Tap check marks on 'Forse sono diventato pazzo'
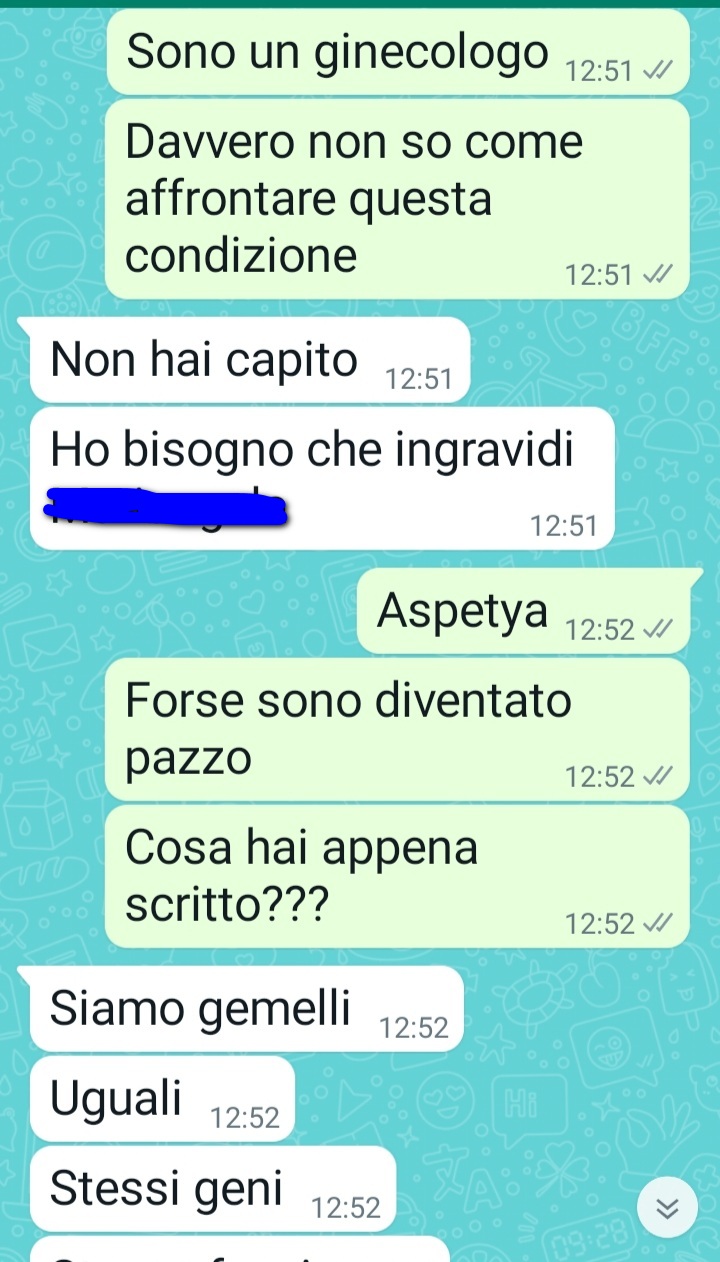Image resolution: width=720 pixels, height=1262 pixels. (658, 776)
